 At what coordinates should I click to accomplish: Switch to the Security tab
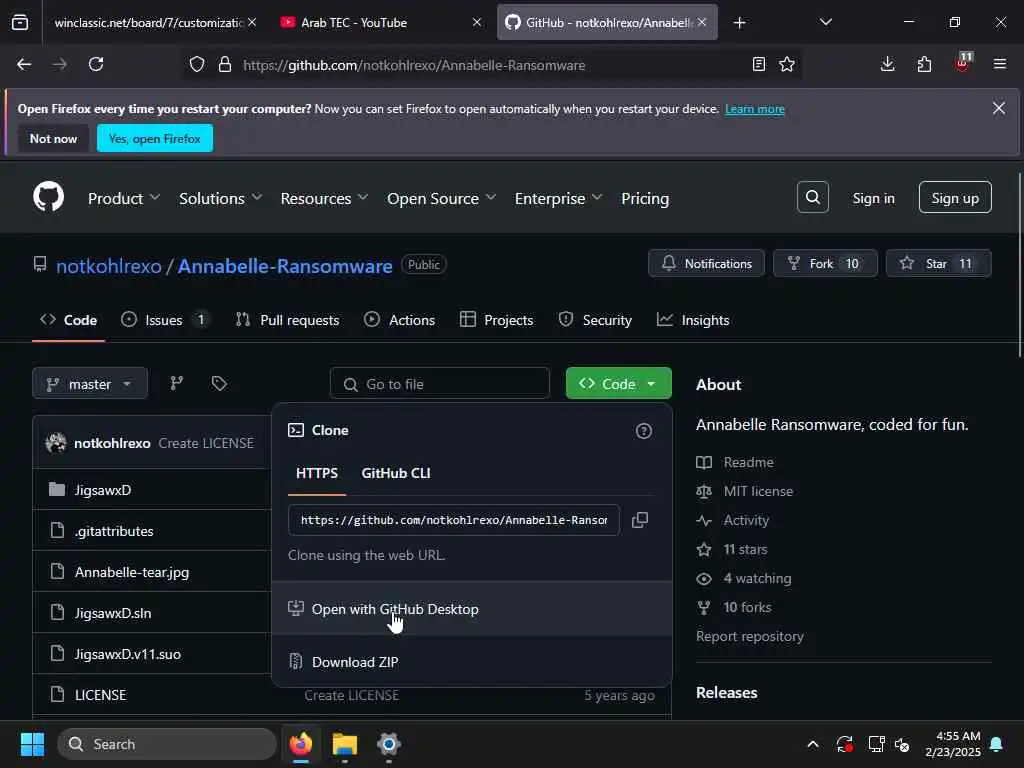click(595, 320)
